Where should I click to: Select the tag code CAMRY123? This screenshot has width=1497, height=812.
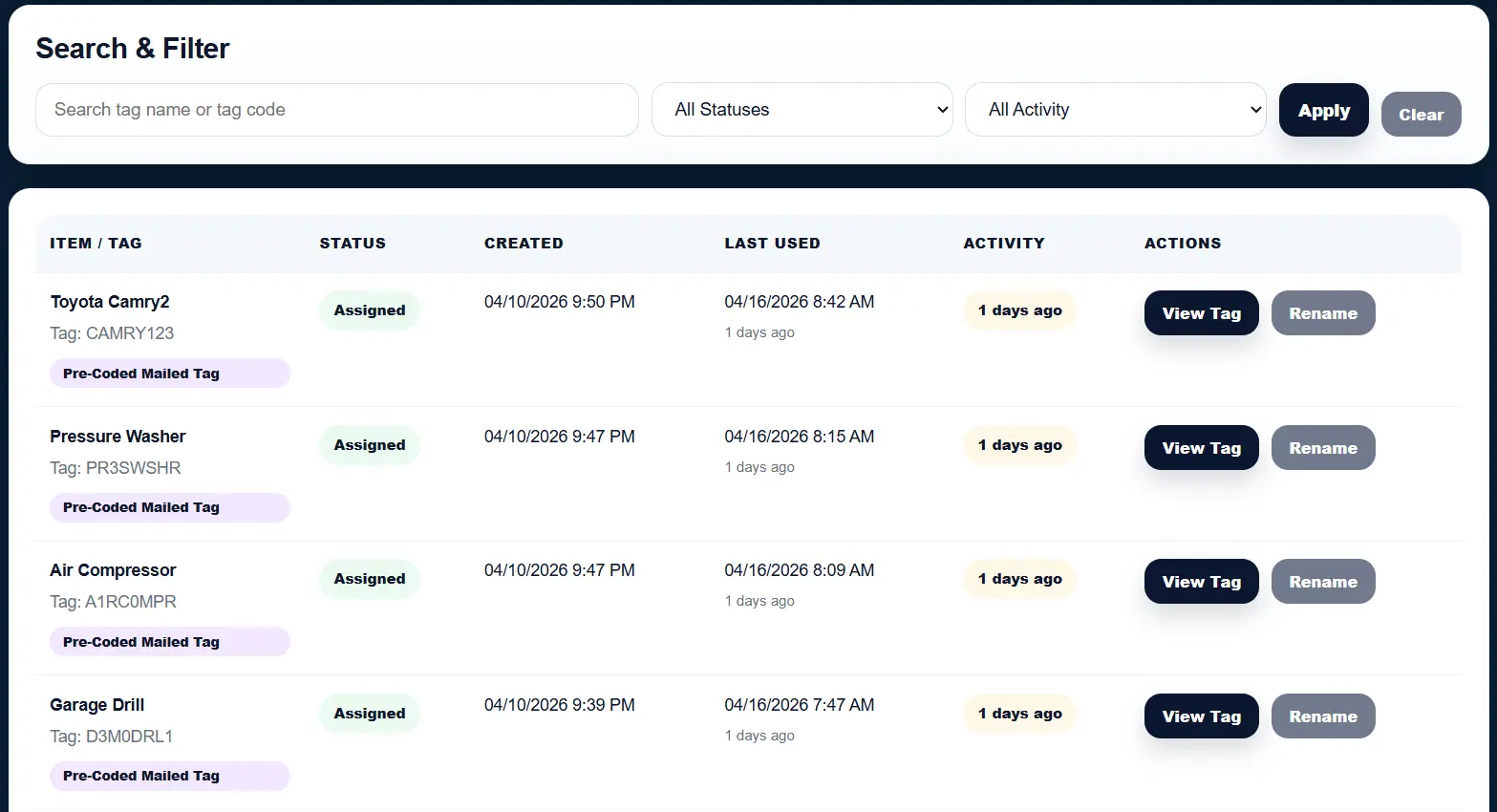112,332
